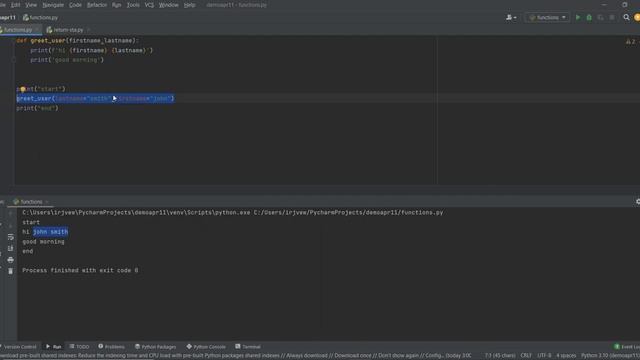Click 'start' console output line
The width and height of the screenshot is (640, 360).
(x=31, y=222)
